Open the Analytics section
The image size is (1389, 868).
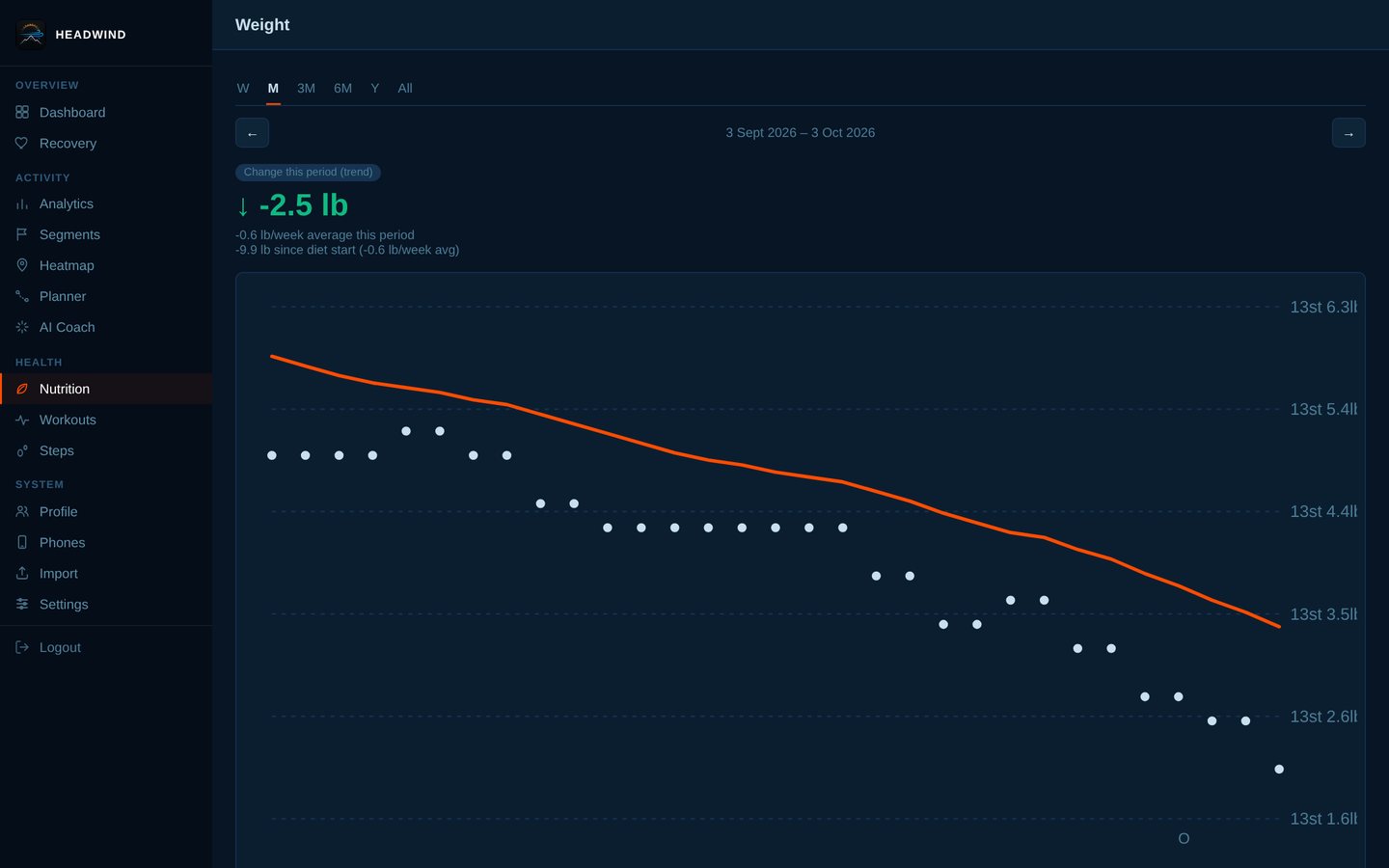(x=106, y=204)
